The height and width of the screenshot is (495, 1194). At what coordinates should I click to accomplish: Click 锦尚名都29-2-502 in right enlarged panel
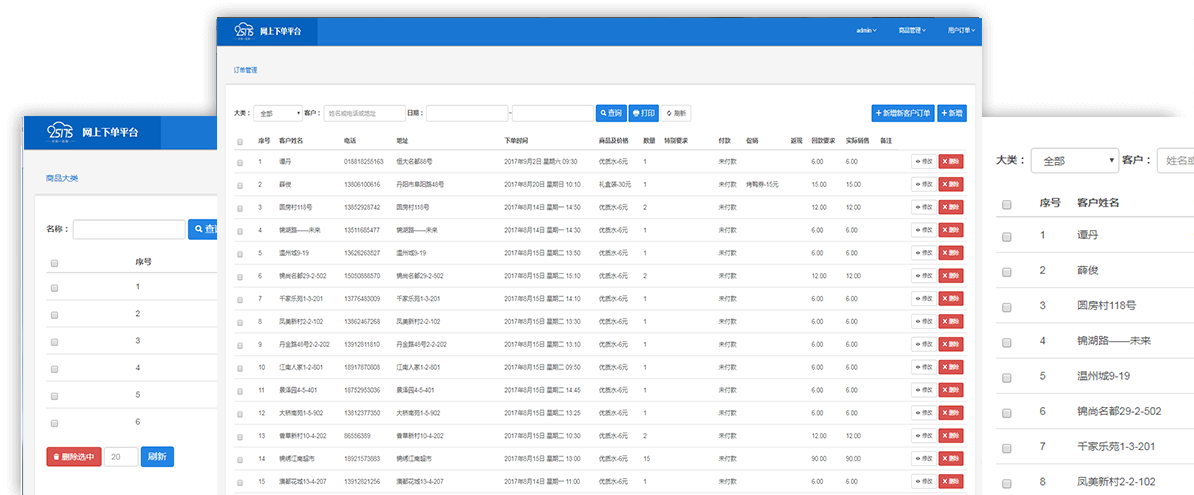[1119, 411]
